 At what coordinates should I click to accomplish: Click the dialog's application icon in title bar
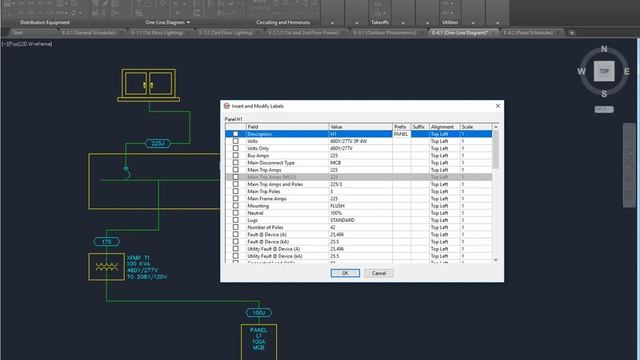(x=227, y=106)
